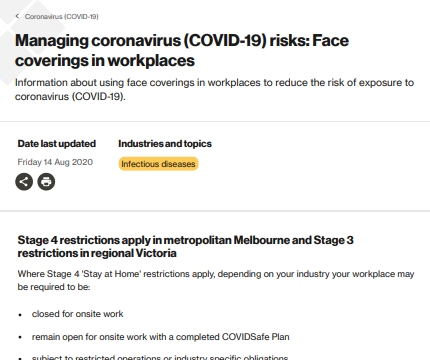Viewport: 430px width, 360px height.
Task: Click the COVIDSafe Plan bullet item
Action: click(x=161, y=337)
